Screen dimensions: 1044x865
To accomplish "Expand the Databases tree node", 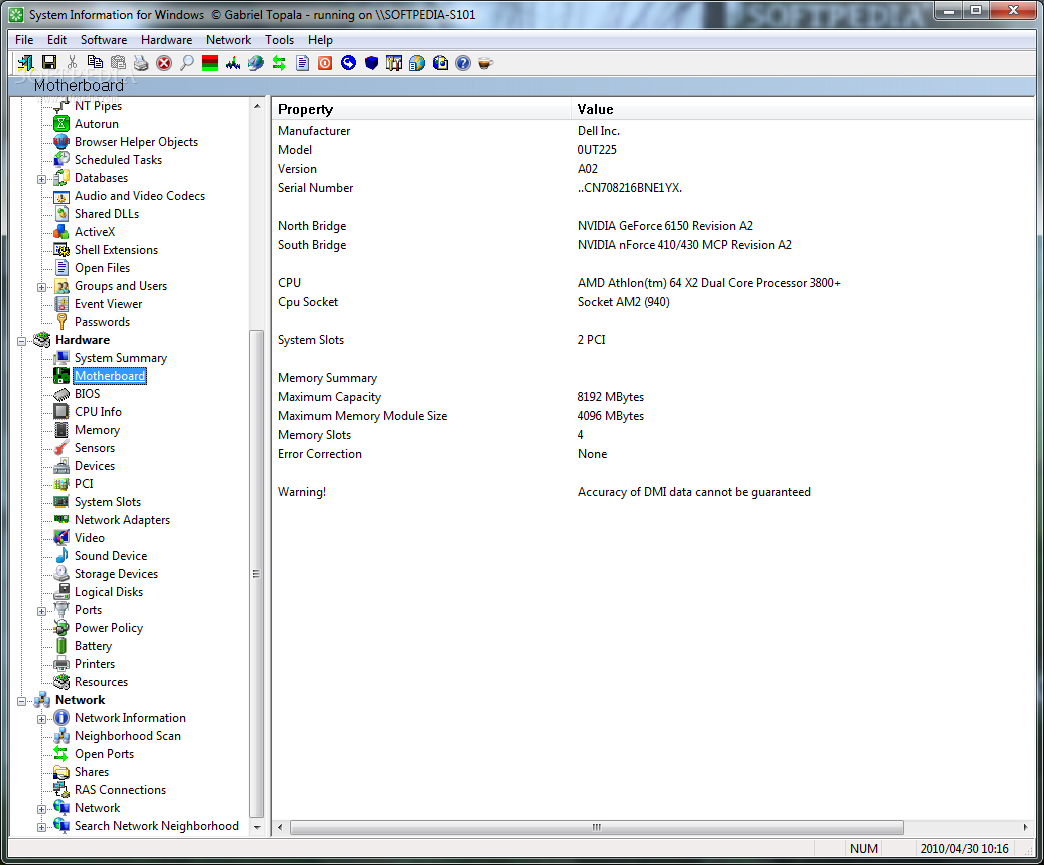I will point(41,179).
